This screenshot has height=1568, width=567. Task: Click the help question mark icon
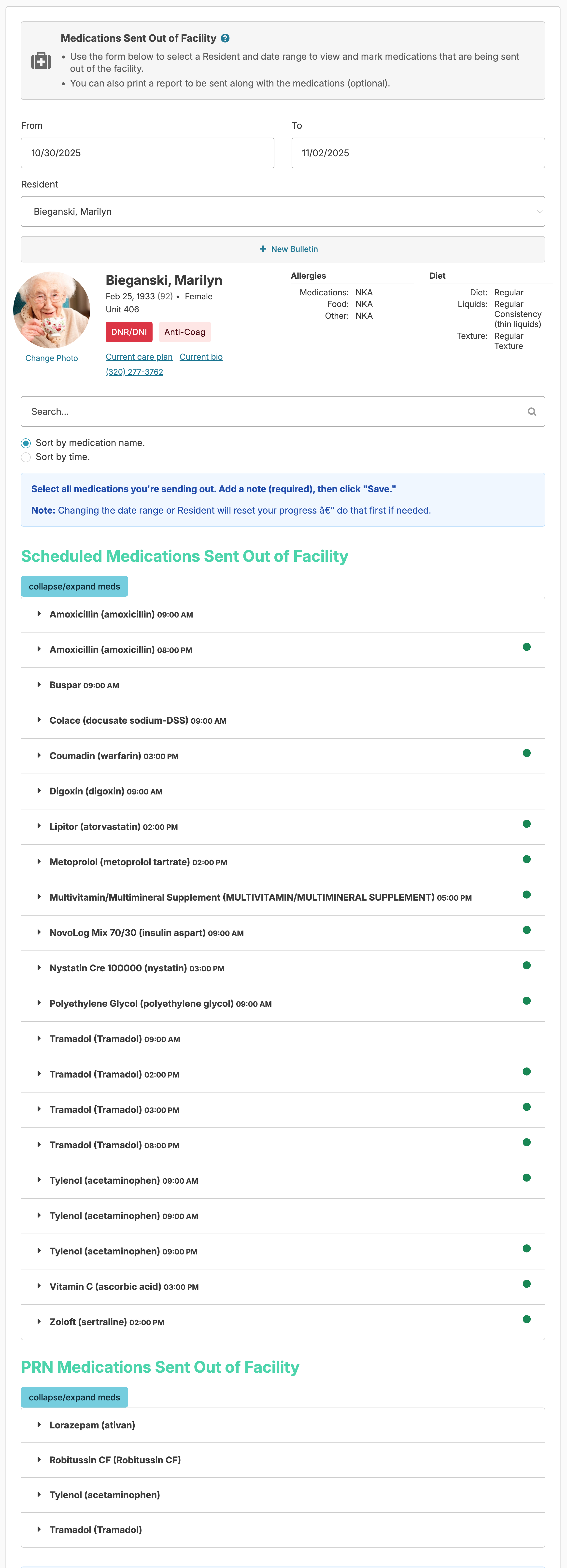tap(225, 38)
